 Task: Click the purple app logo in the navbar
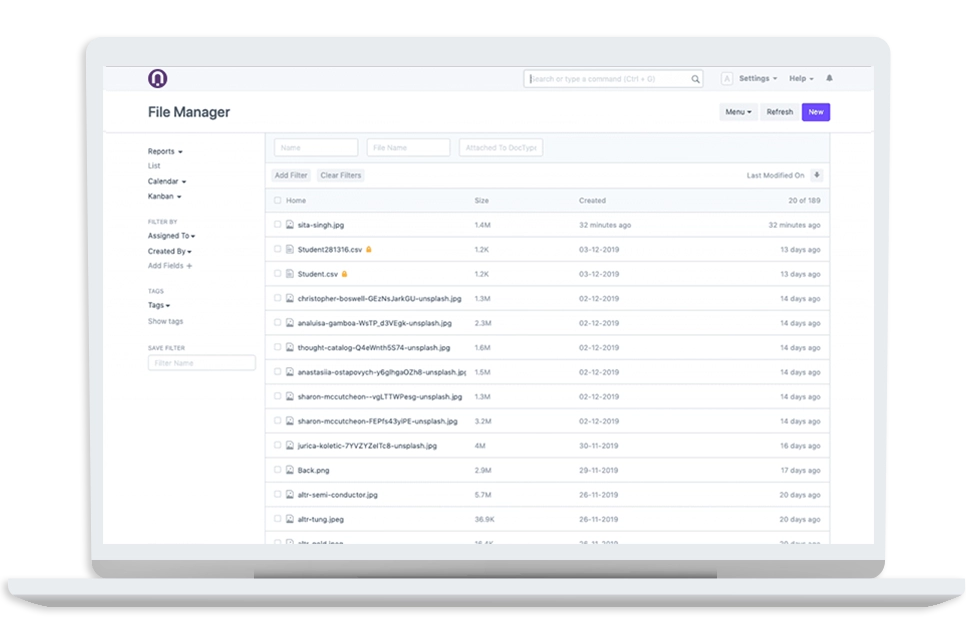(157, 79)
